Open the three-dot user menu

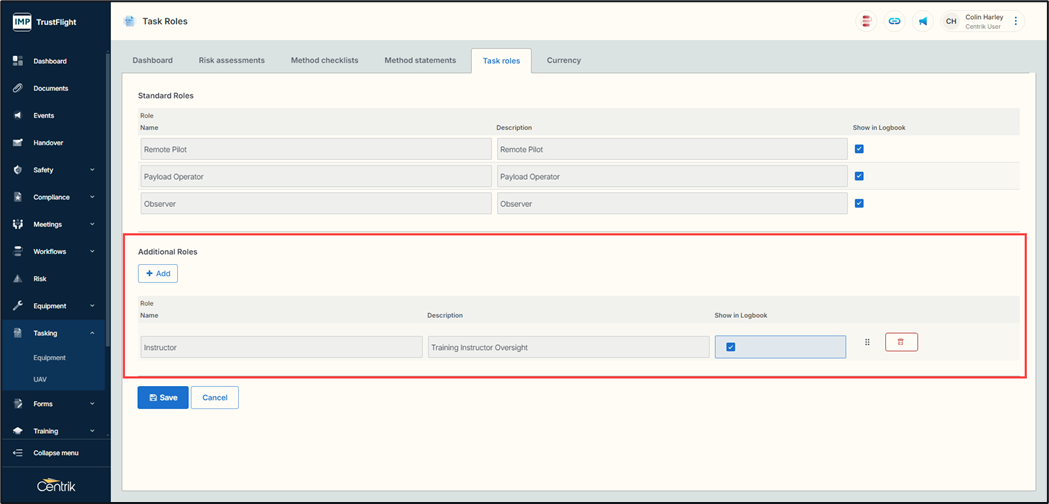pos(1016,21)
